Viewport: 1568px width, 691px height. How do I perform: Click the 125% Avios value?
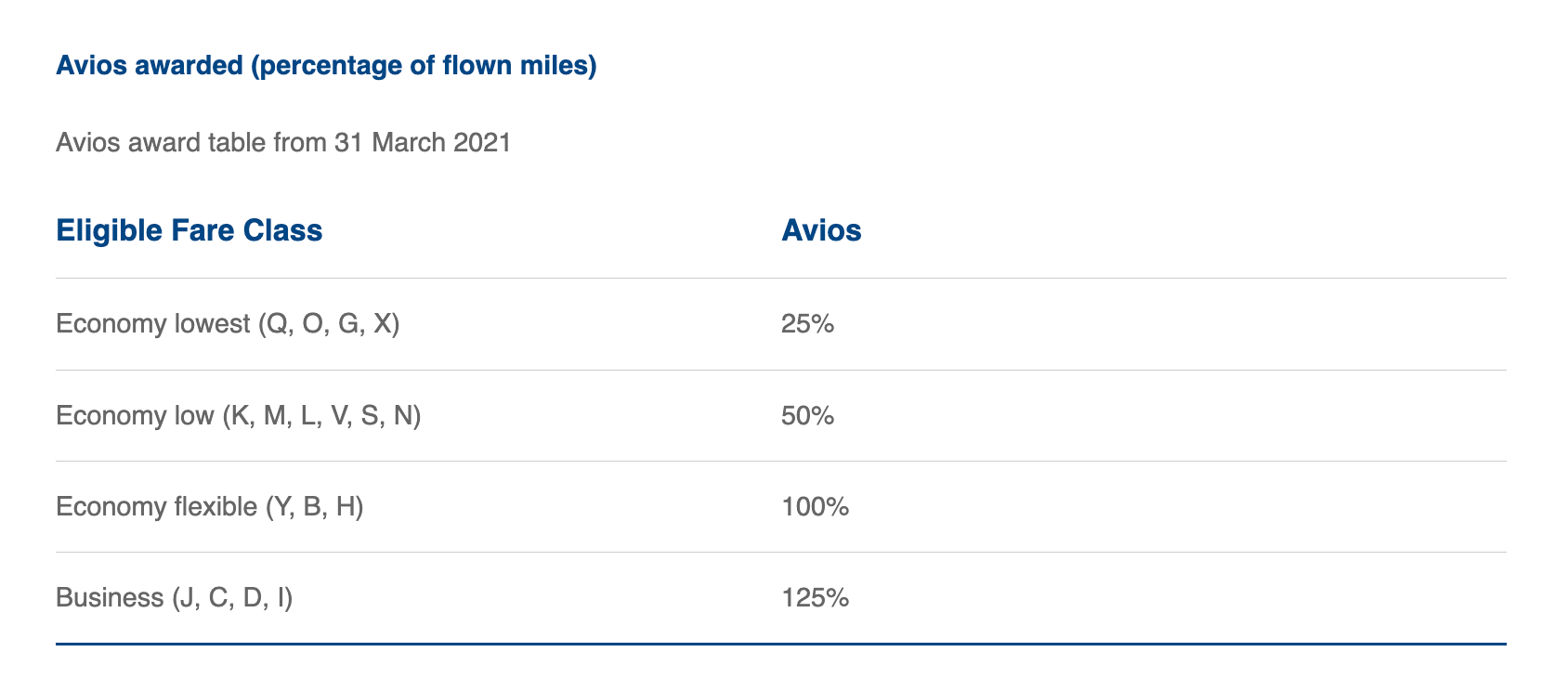(815, 597)
